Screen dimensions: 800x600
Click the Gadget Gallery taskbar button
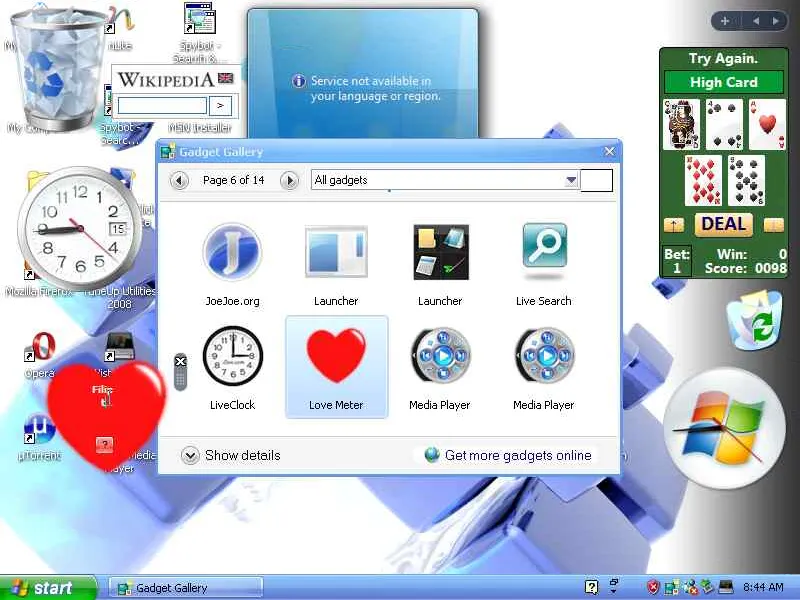[186, 588]
